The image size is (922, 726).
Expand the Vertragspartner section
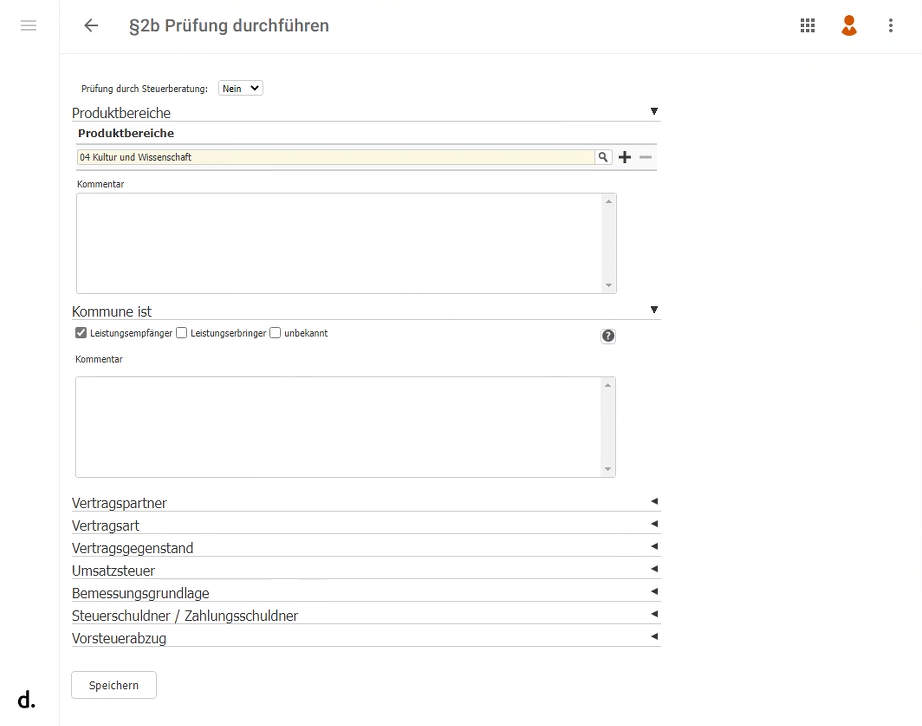[654, 501]
